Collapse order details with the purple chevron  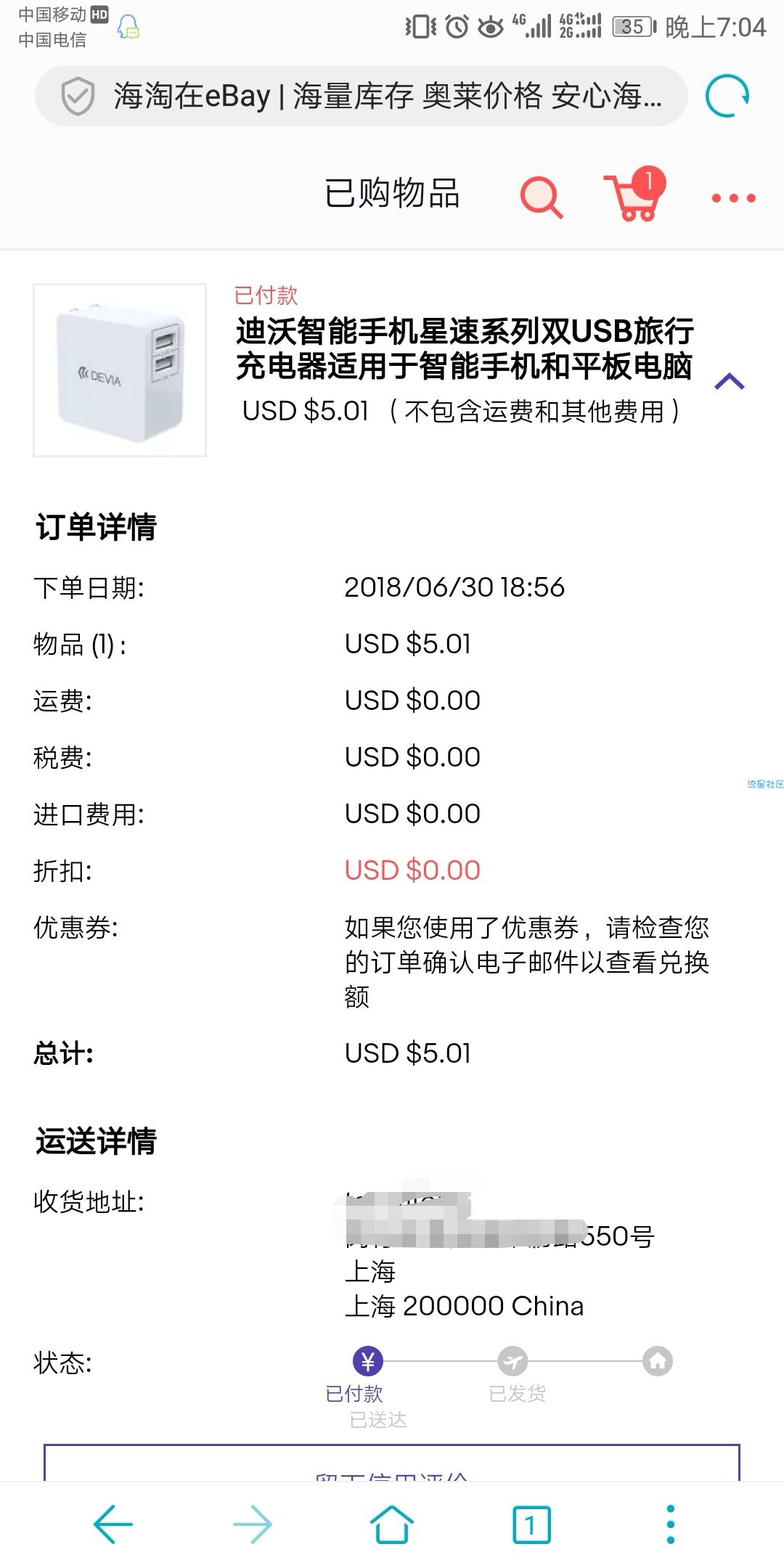pos(730,382)
